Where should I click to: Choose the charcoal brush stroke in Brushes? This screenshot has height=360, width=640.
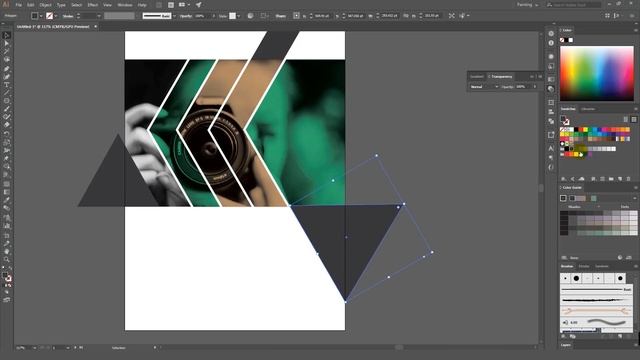coord(596,300)
